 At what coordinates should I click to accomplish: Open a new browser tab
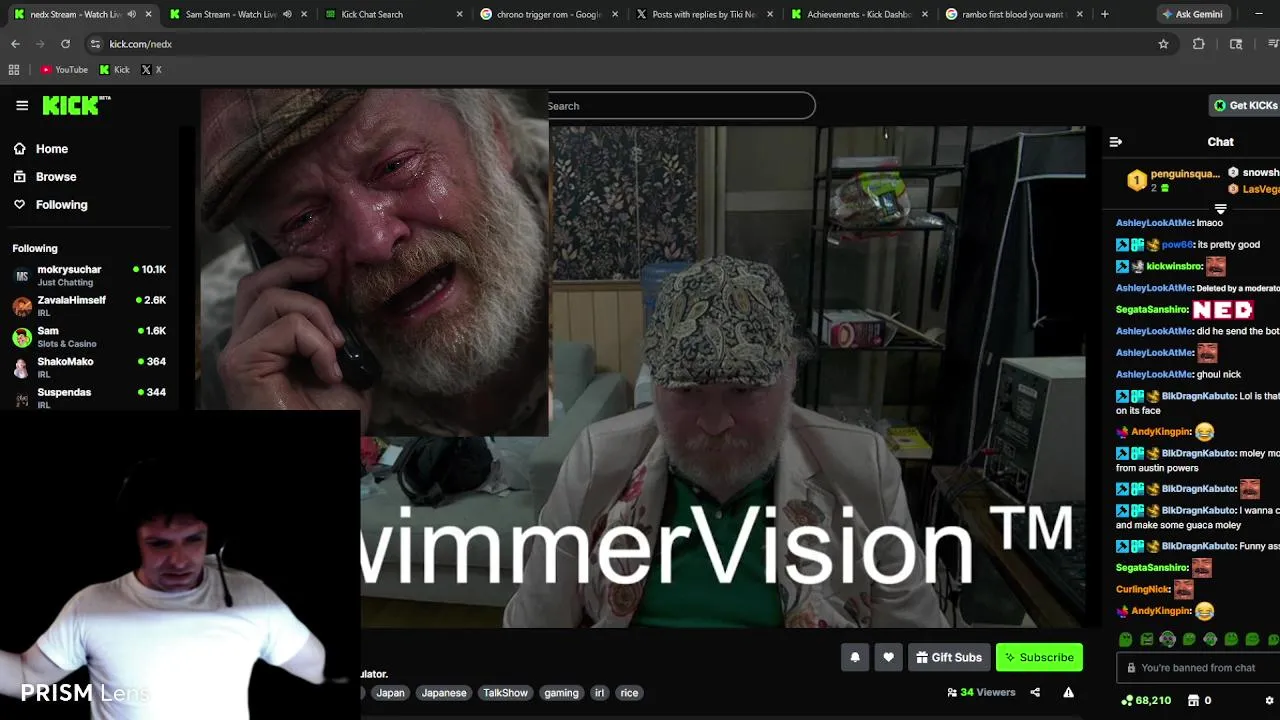click(x=1104, y=14)
